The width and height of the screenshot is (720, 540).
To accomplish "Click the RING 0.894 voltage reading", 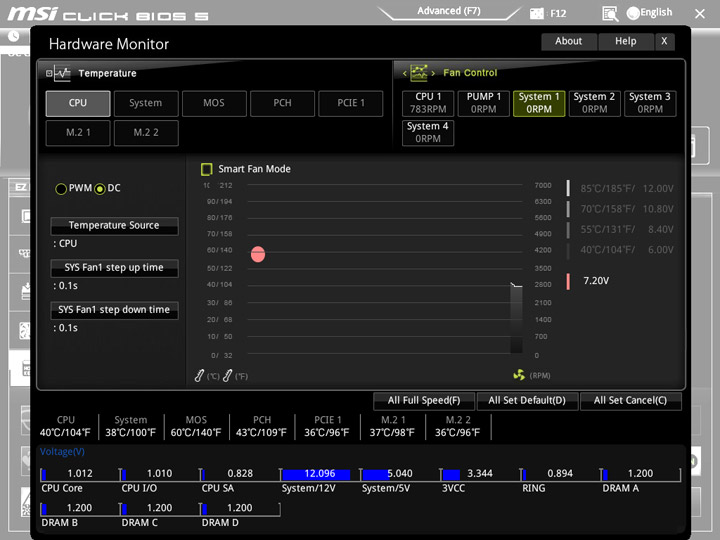I will pos(560,474).
